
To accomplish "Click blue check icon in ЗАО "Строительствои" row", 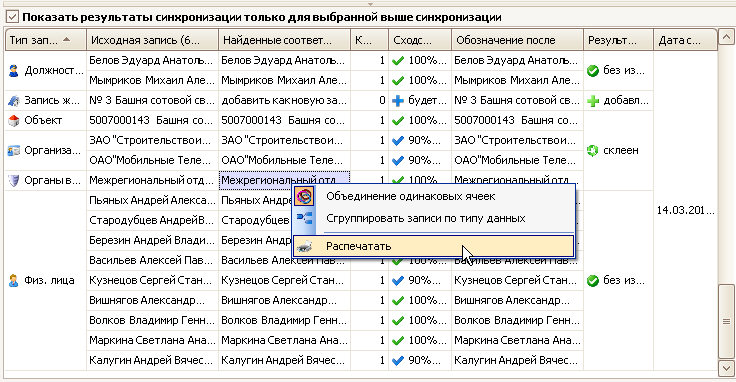I will point(398,140).
